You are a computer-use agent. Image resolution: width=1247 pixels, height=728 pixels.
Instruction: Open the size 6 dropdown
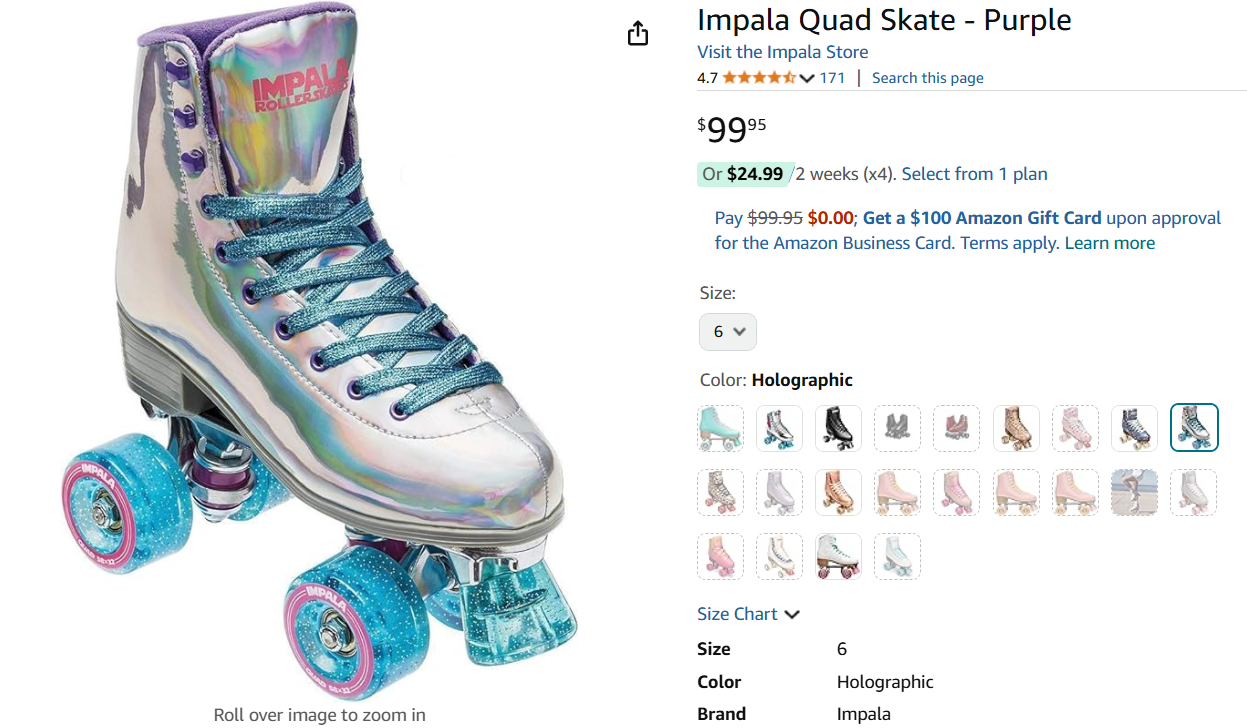(728, 332)
